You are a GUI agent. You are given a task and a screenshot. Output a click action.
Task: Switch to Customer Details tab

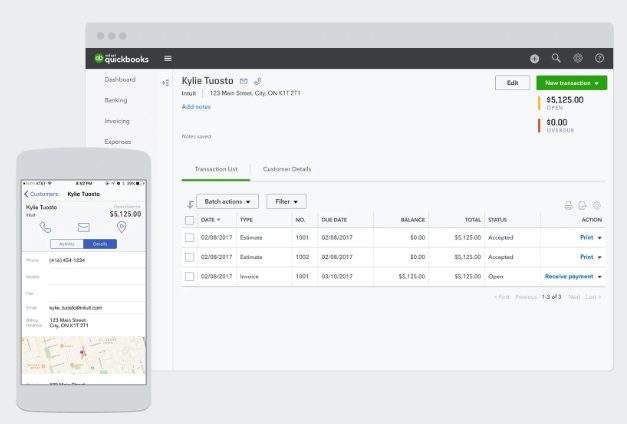click(x=287, y=169)
